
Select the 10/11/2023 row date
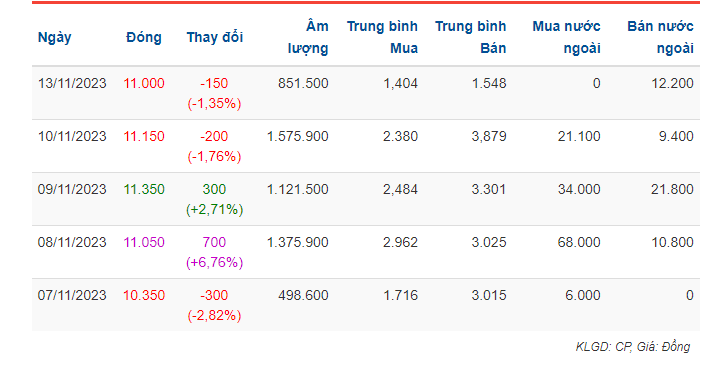point(72,136)
